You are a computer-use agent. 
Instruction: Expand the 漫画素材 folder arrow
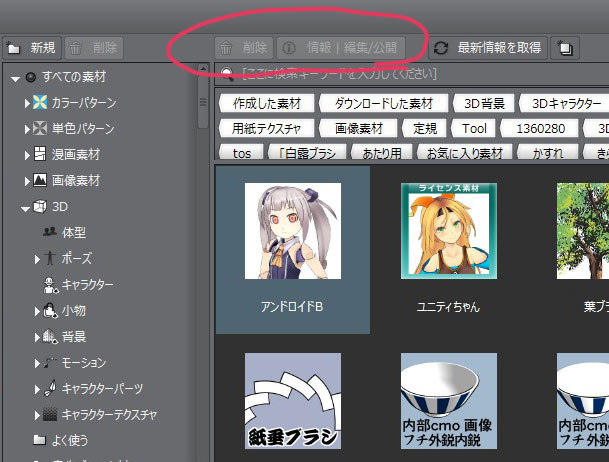coord(27,156)
